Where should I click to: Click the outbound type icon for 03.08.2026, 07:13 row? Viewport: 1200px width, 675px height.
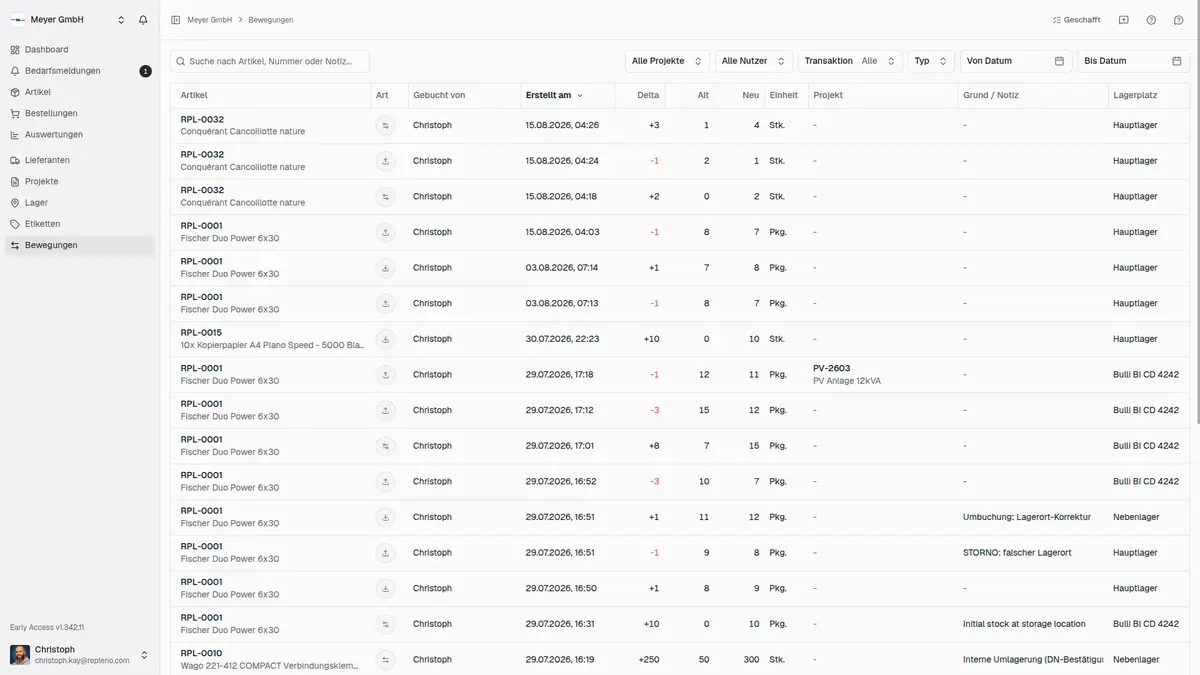point(386,303)
